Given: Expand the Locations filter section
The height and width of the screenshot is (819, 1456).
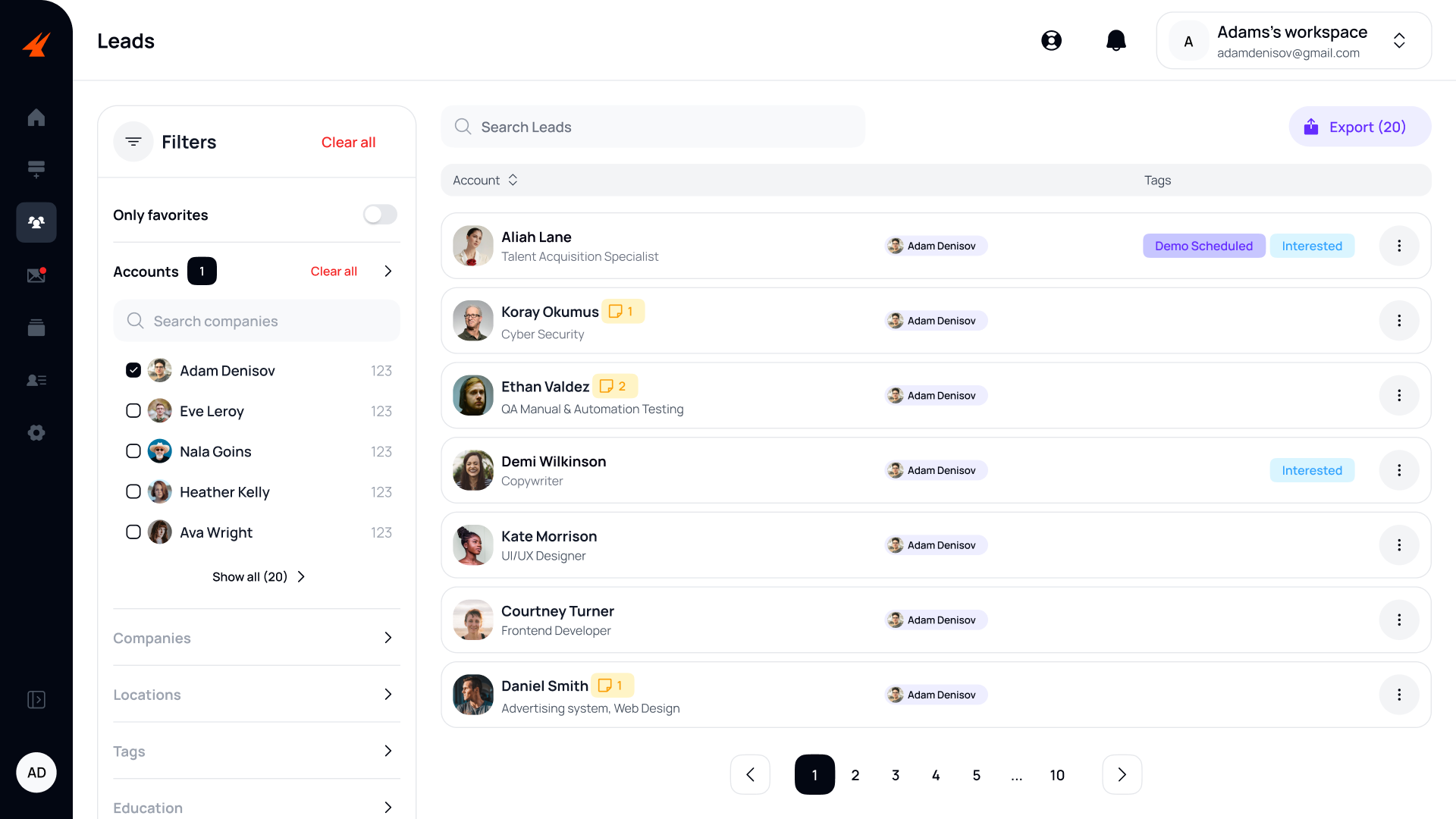Looking at the screenshot, I should [256, 694].
